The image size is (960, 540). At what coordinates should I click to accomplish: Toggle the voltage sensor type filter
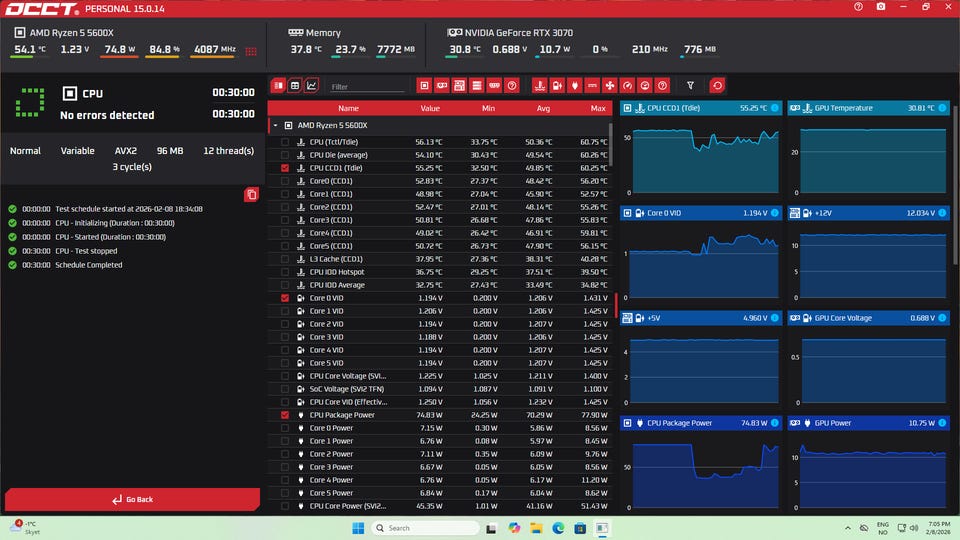[x=557, y=86]
